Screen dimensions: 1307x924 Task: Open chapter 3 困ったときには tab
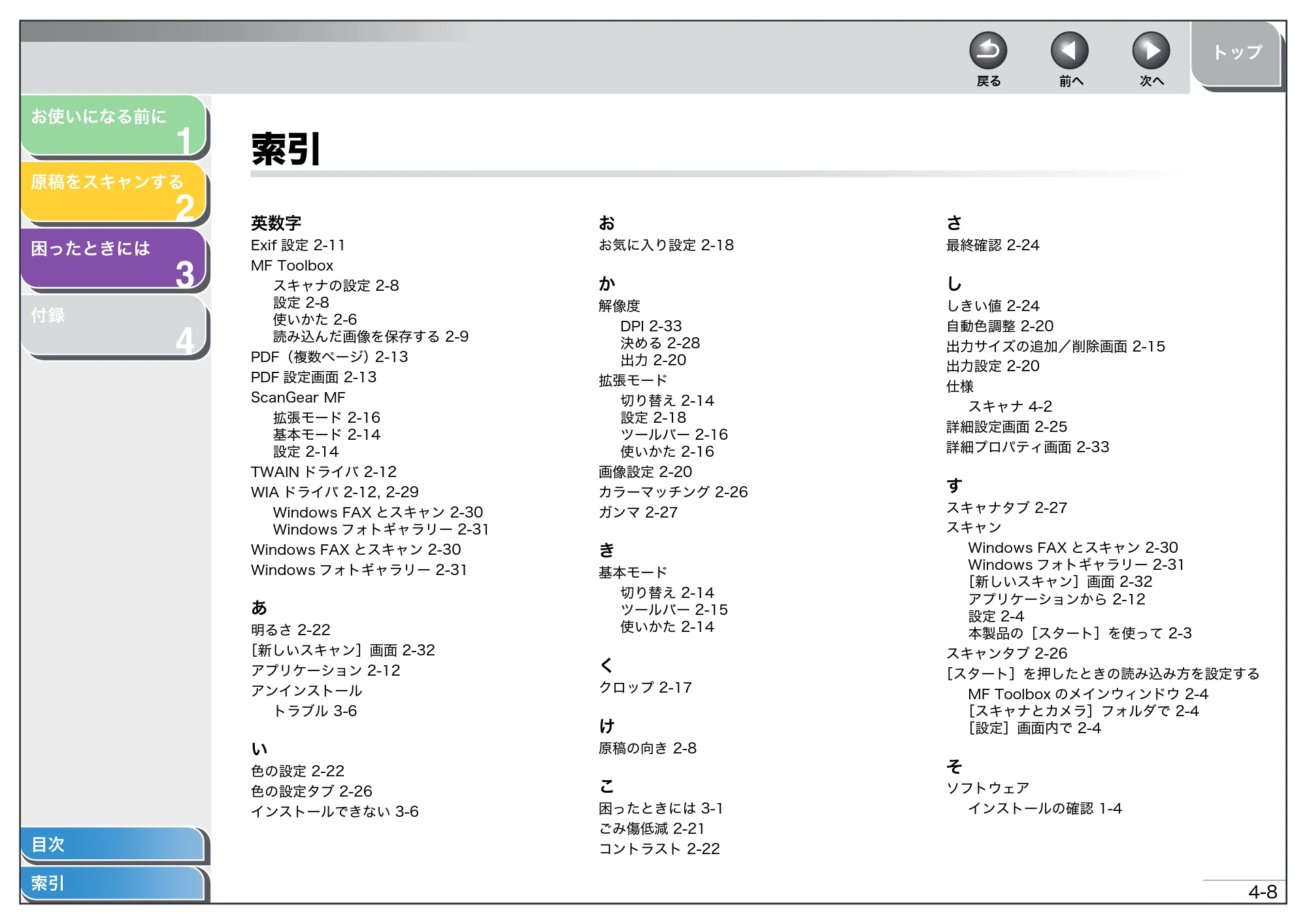tap(113, 258)
